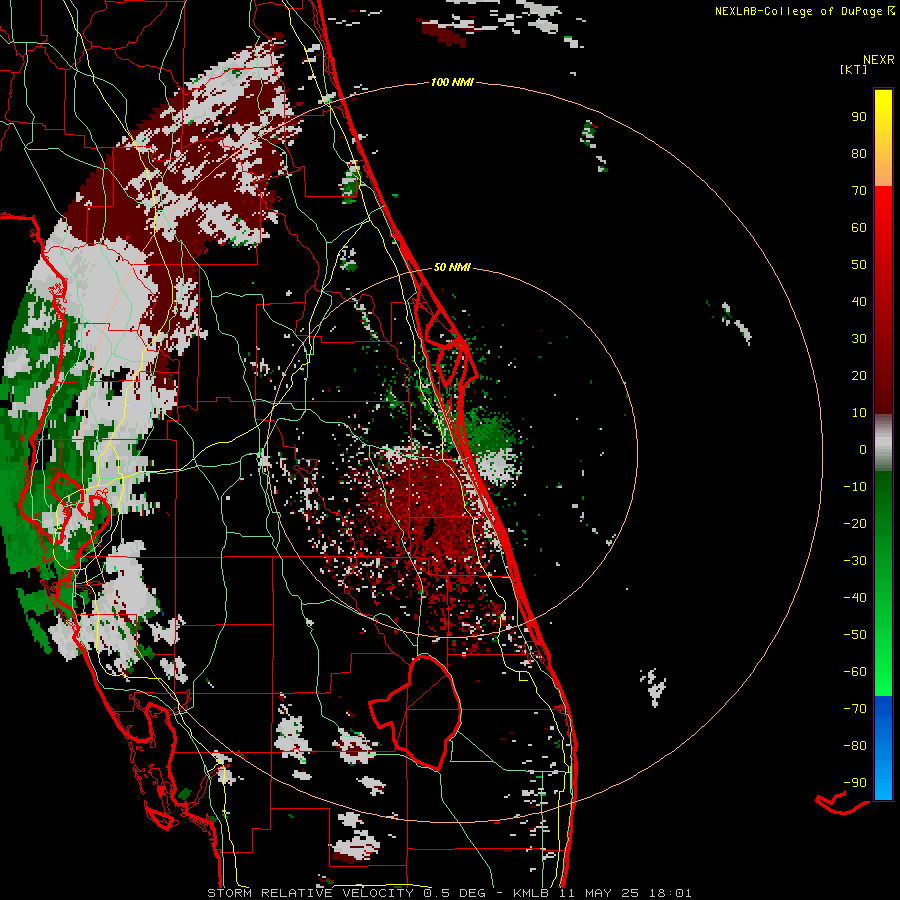Click the -90 value on the velocity scale
Image resolution: width=900 pixels, height=900 pixels.
point(855,783)
